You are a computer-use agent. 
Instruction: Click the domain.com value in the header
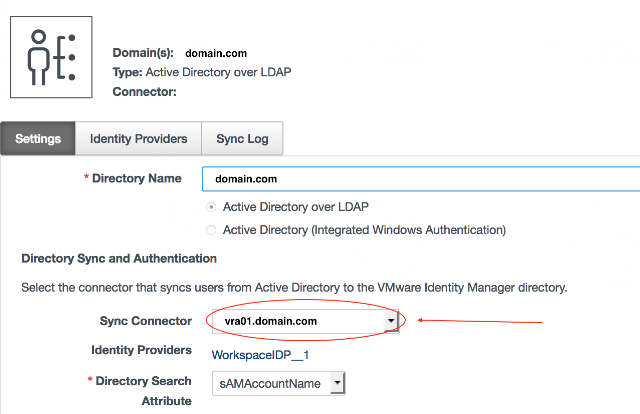click(216, 53)
